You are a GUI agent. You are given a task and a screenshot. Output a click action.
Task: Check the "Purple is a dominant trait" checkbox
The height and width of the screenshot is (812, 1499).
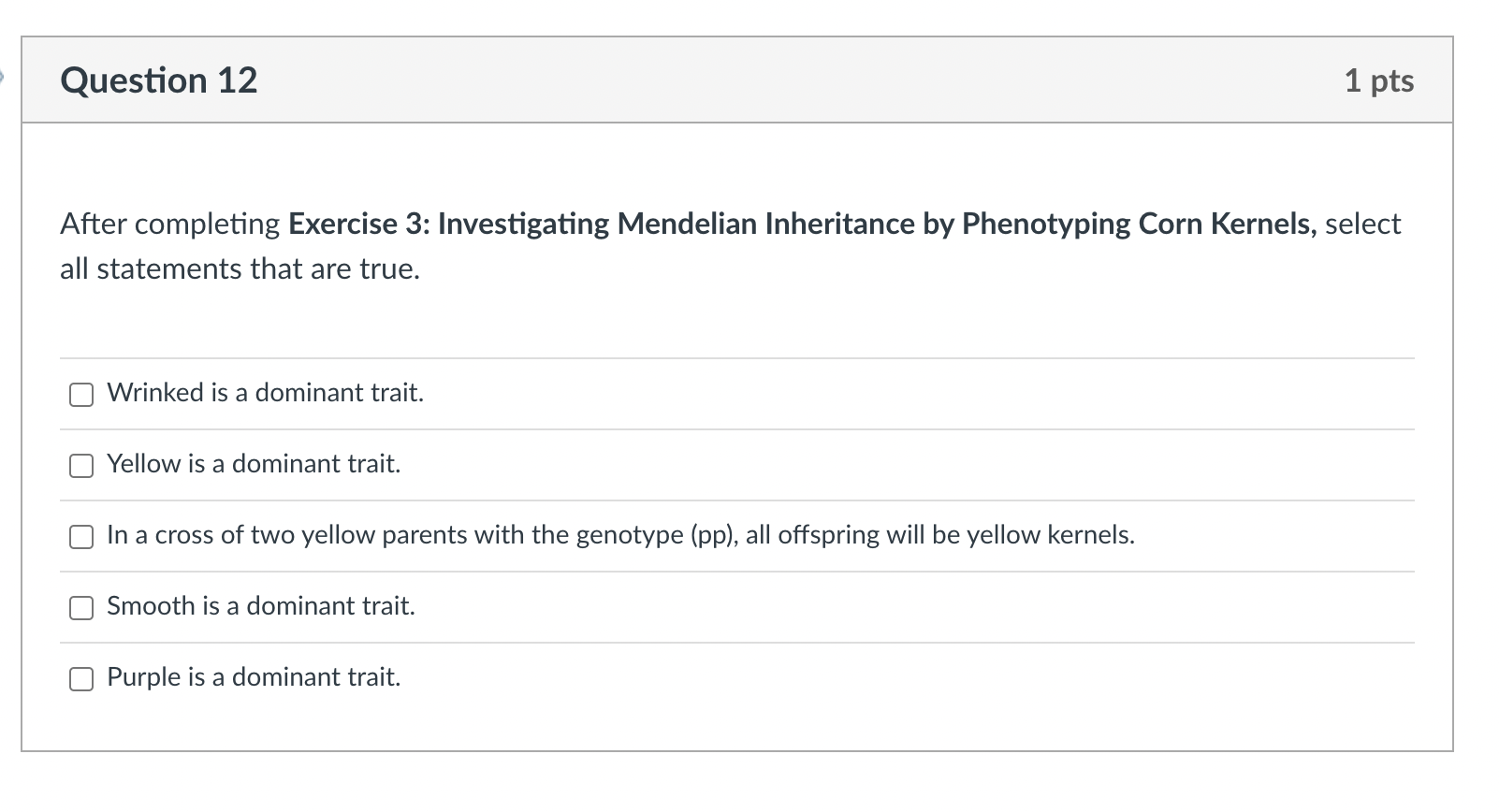click(x=81, y=678)
